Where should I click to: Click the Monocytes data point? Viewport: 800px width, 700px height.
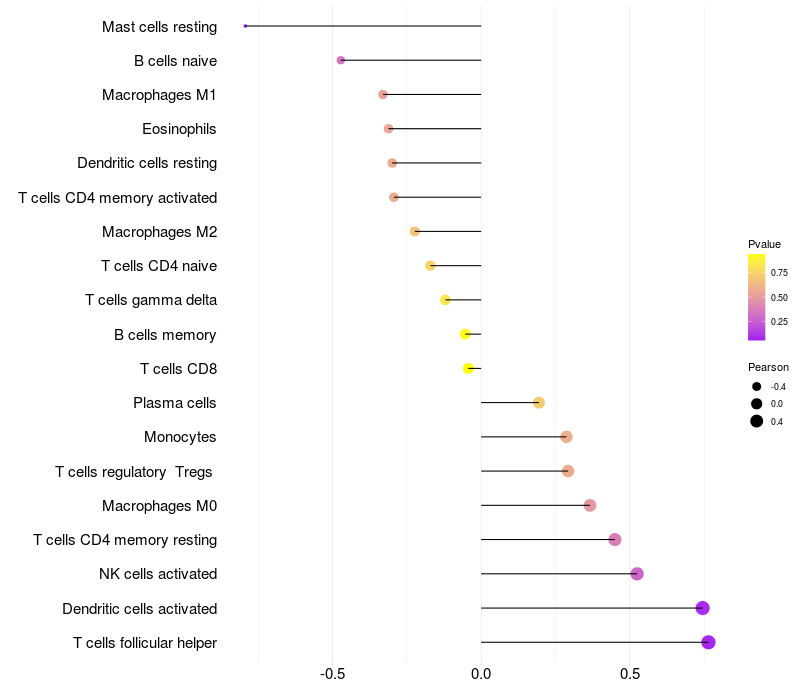(566, 437)
